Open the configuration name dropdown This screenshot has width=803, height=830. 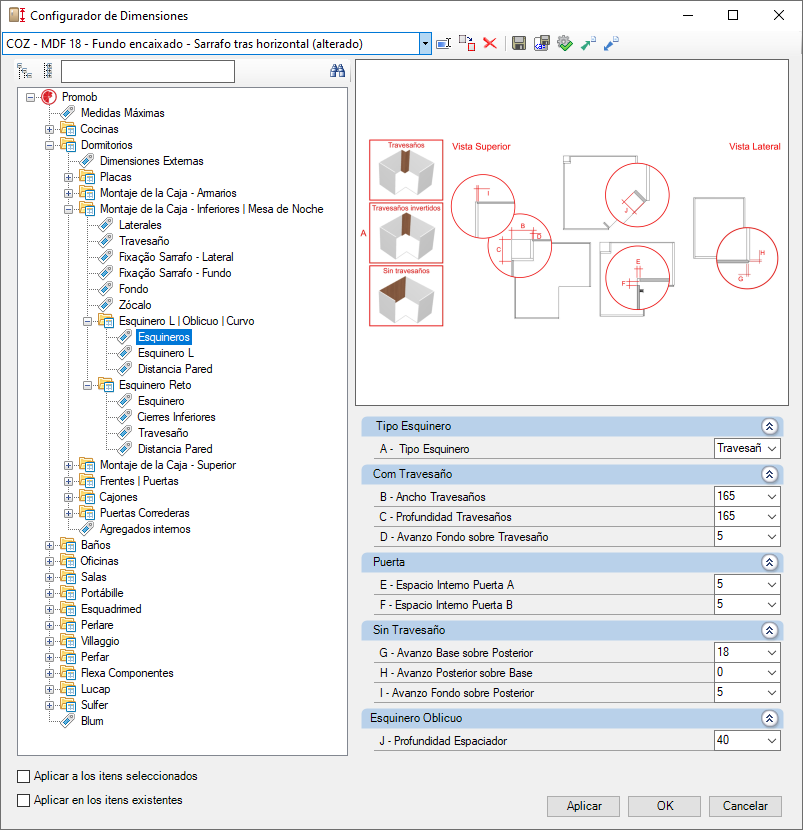[425, 44]
